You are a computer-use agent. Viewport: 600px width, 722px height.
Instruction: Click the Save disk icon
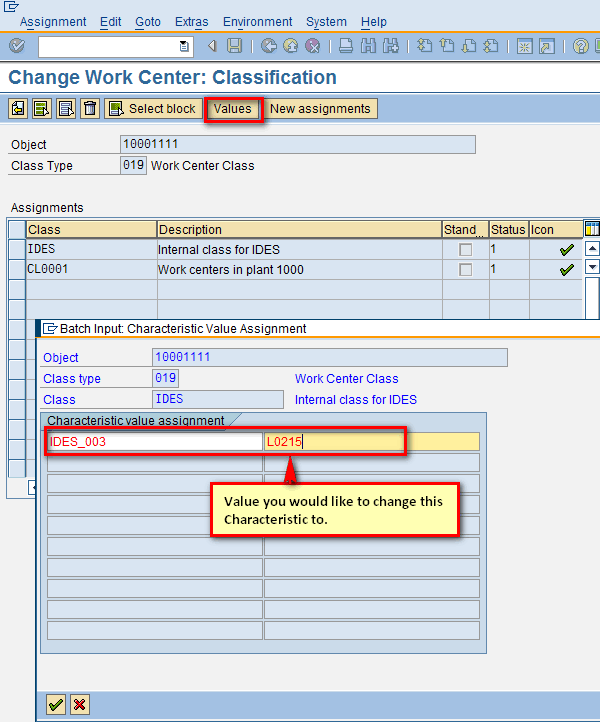click(234, 46)
